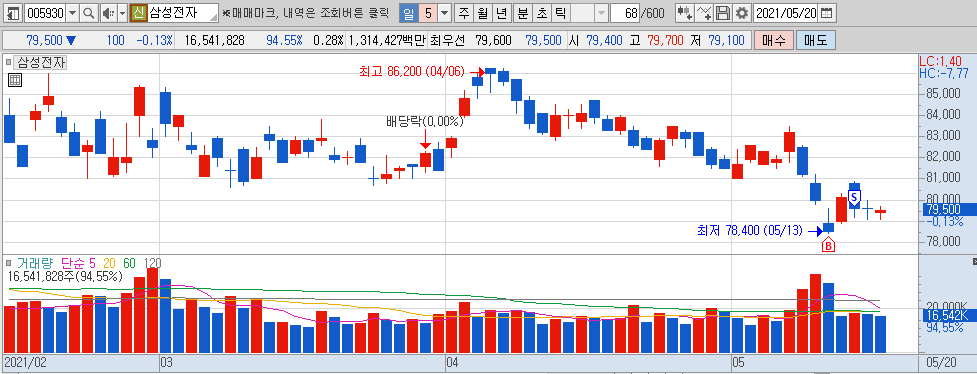The height and width of the screenshot is (374, 977).
Task: Click the volume 16,541,828 value
Action: [214, 41]
